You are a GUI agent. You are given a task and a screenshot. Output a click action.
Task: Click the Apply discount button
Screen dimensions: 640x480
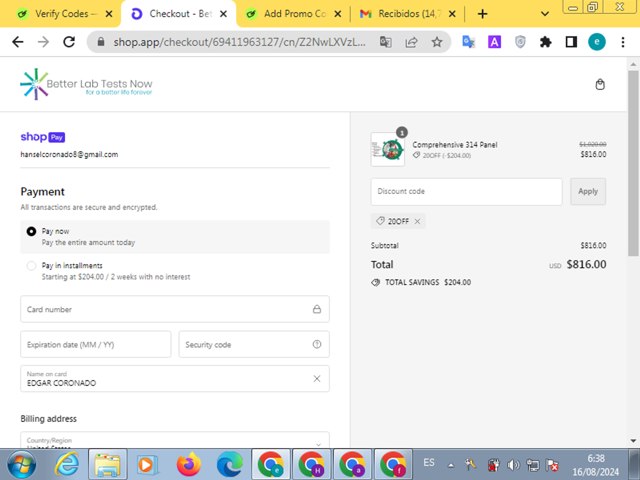tap(588, 191)
